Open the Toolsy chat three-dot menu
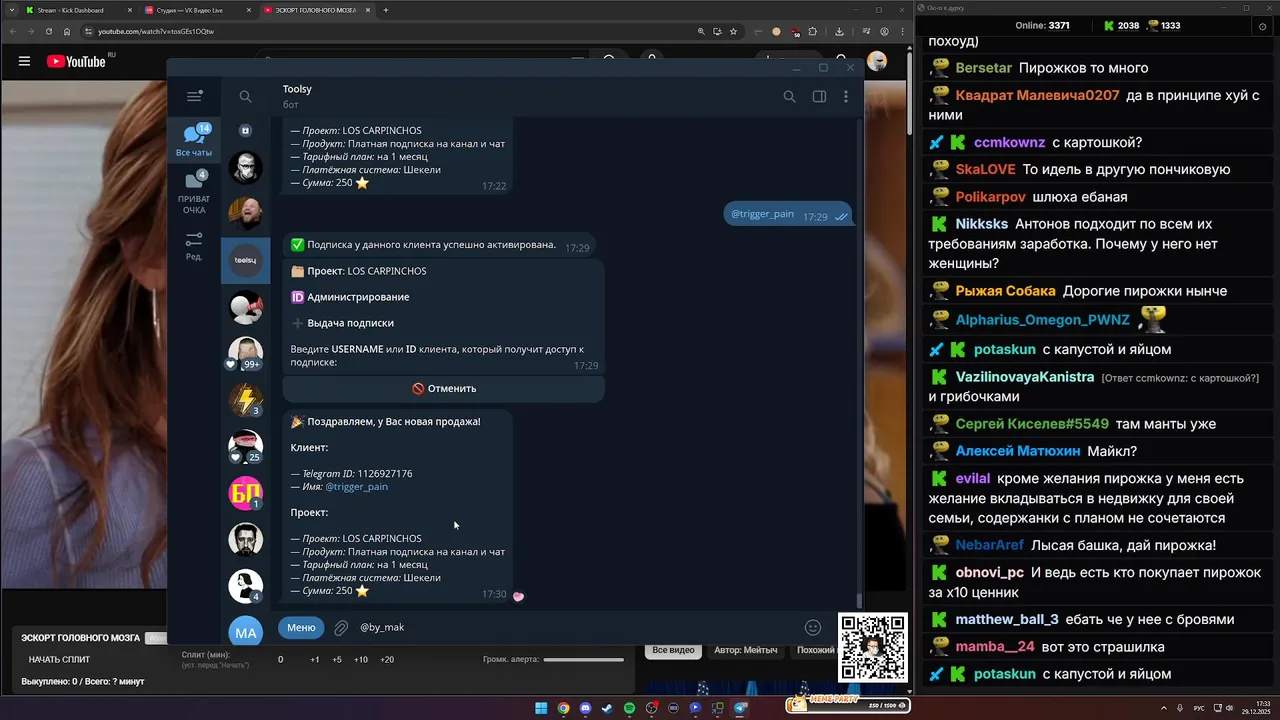Screen dimensions: 1280x720 click(x=846, y=96)
